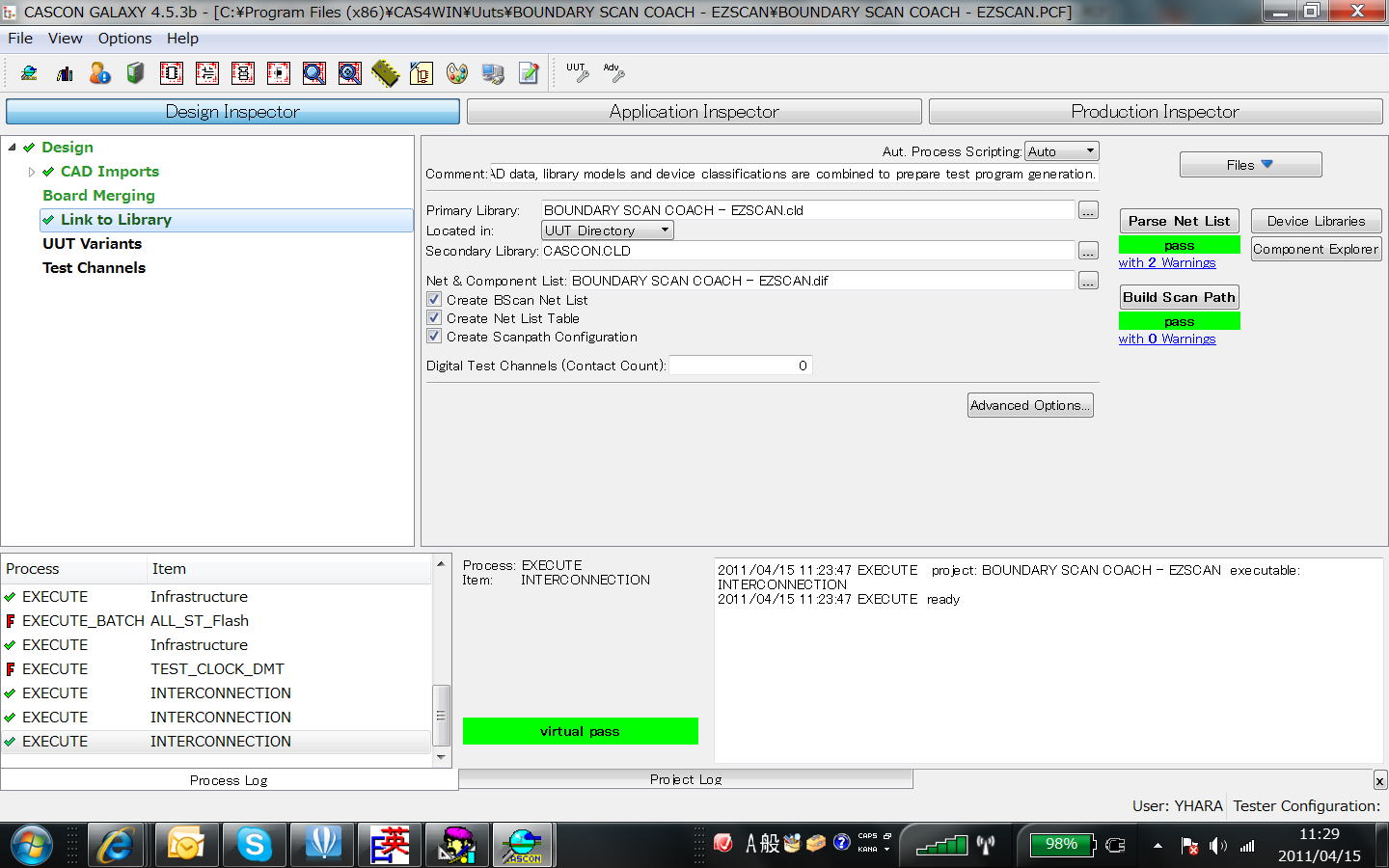Image resolution: width=1389 pixels, height=868 pixels.
Task: Toggle Create BScan Net List checkbox
Action: (434, 300)
